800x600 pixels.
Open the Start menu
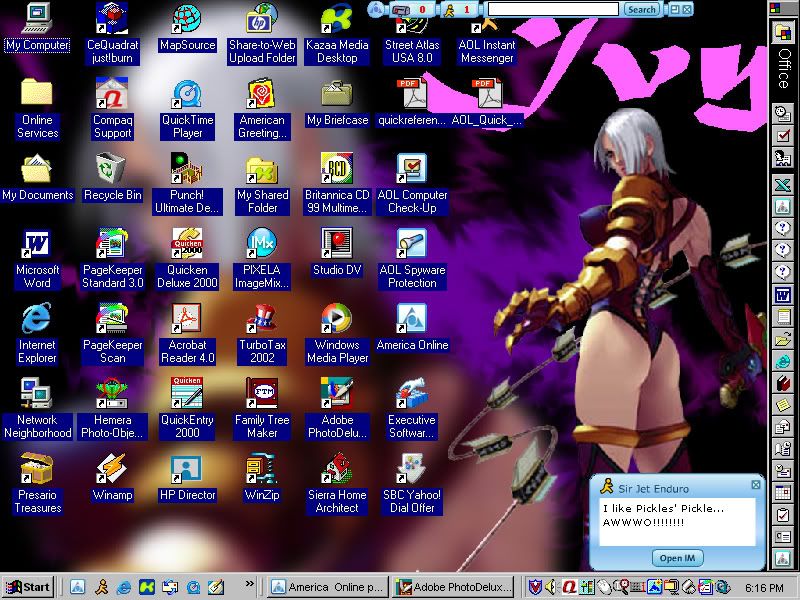tap(28, 587)
